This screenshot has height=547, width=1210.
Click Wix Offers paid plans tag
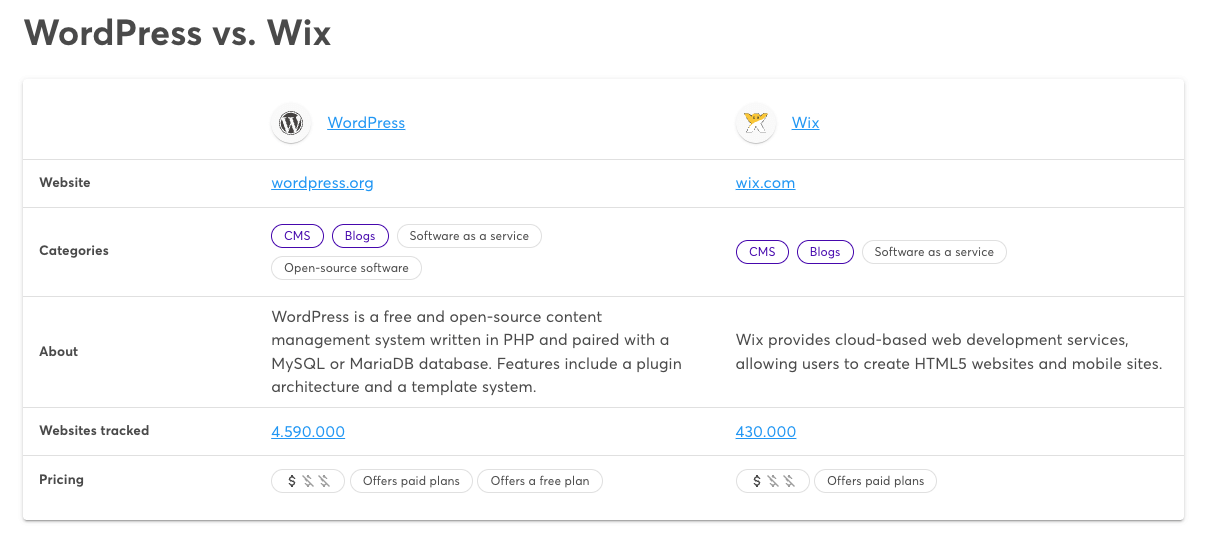(x=876, y=481)
